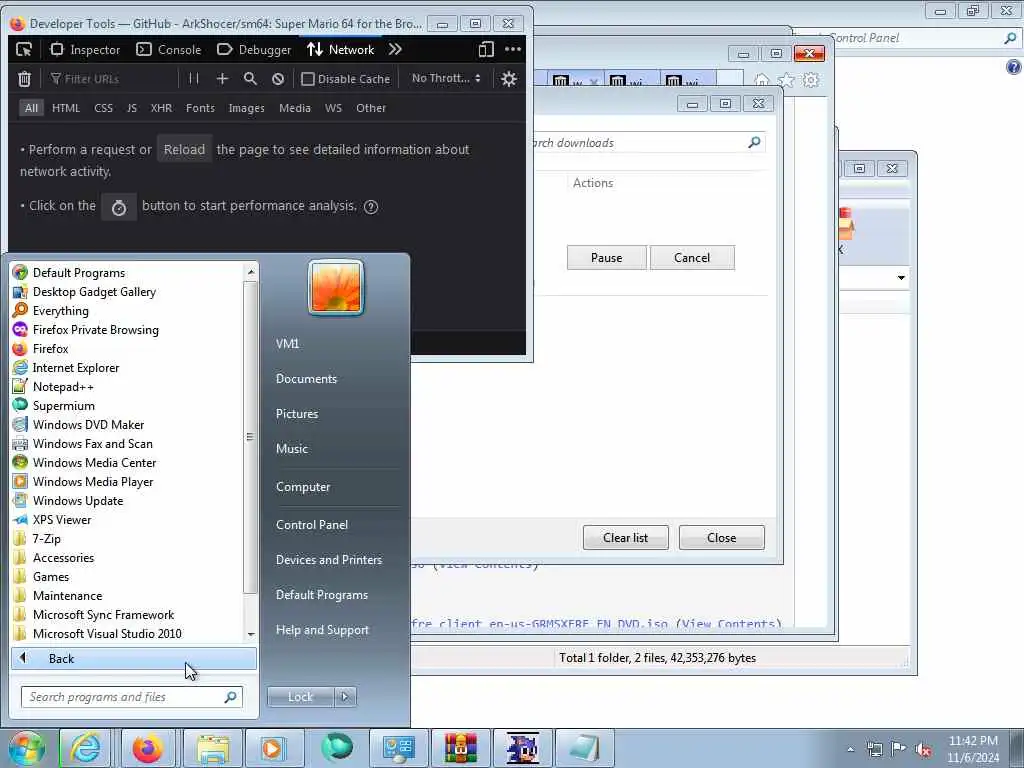Open Devices and Printers

click(x=329, y=560)
